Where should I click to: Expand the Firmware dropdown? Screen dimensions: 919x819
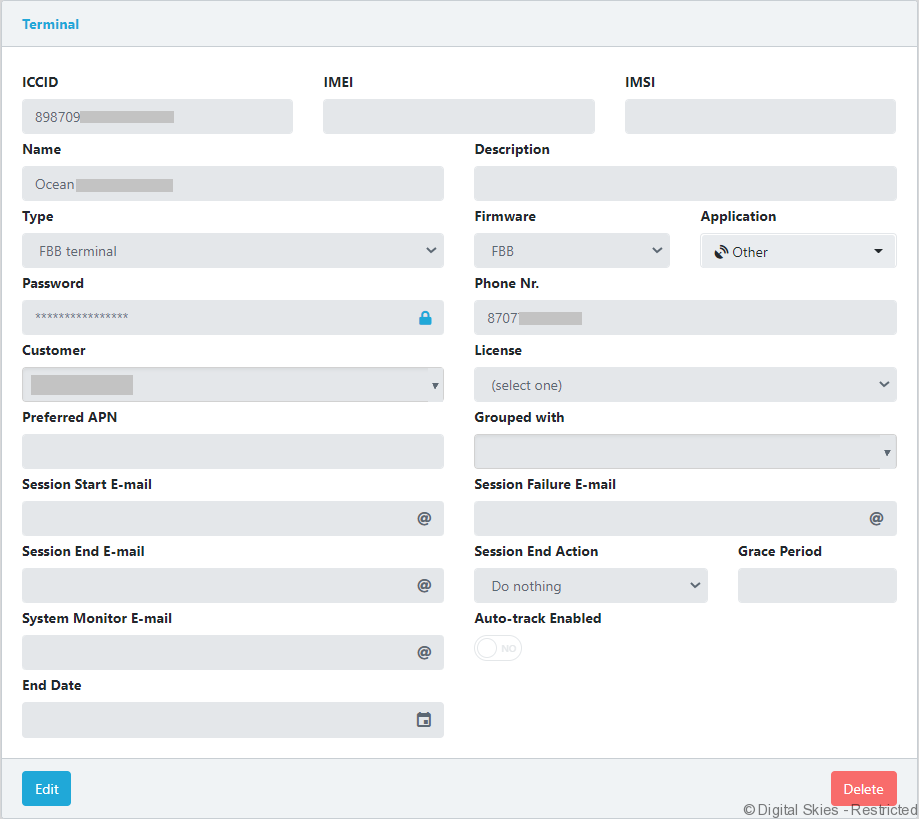click(x=571, y=251)
